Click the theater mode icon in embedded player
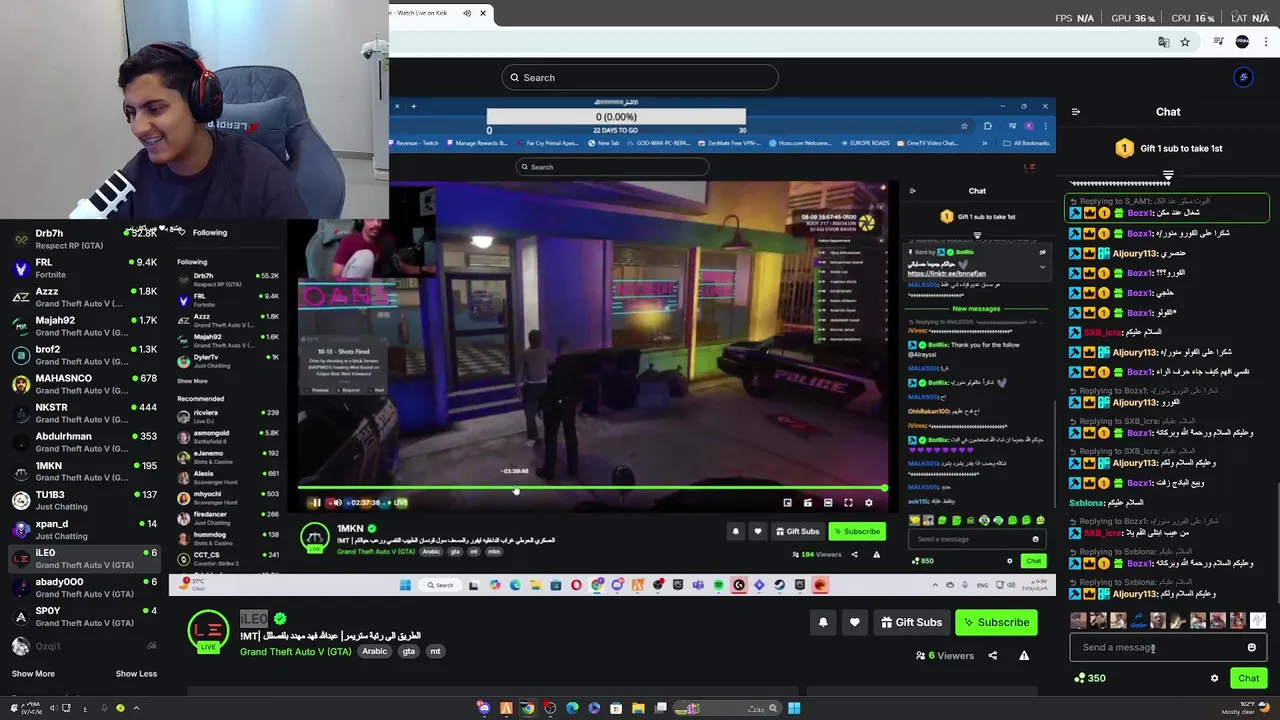The image size is (1280, 720). [828, 503]
